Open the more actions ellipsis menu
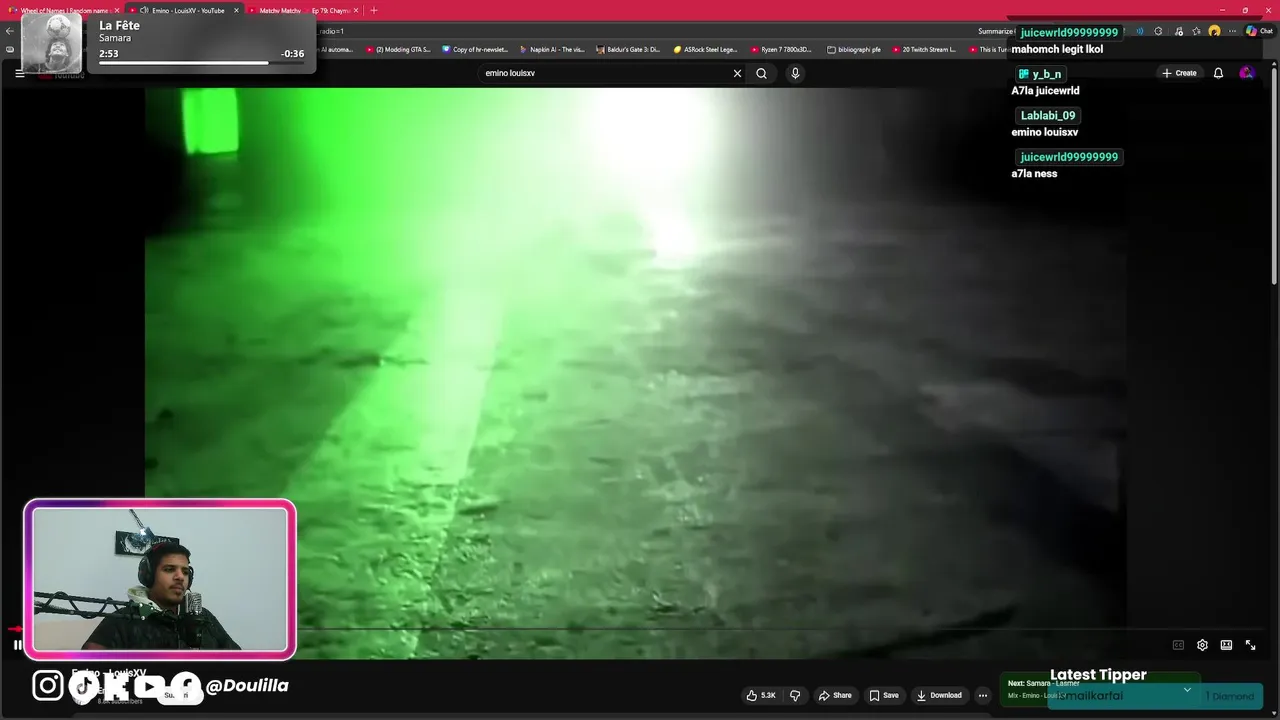The width and height of the screenshot is (1280, 720). point(983,695)
